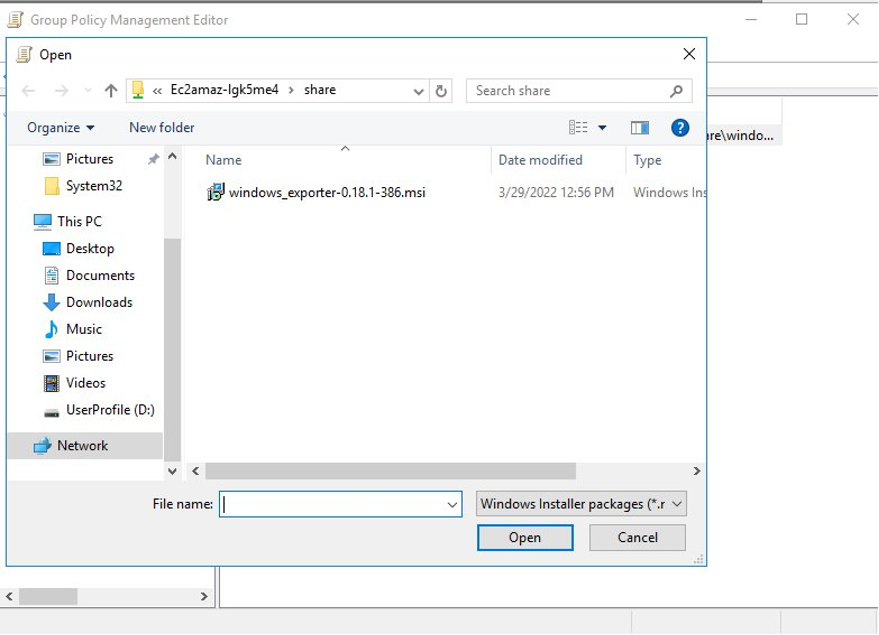The width and height of the screenshot is (879, 635).
Task: Open the Downloads folder in the sidebar
Action: [97, 302]
